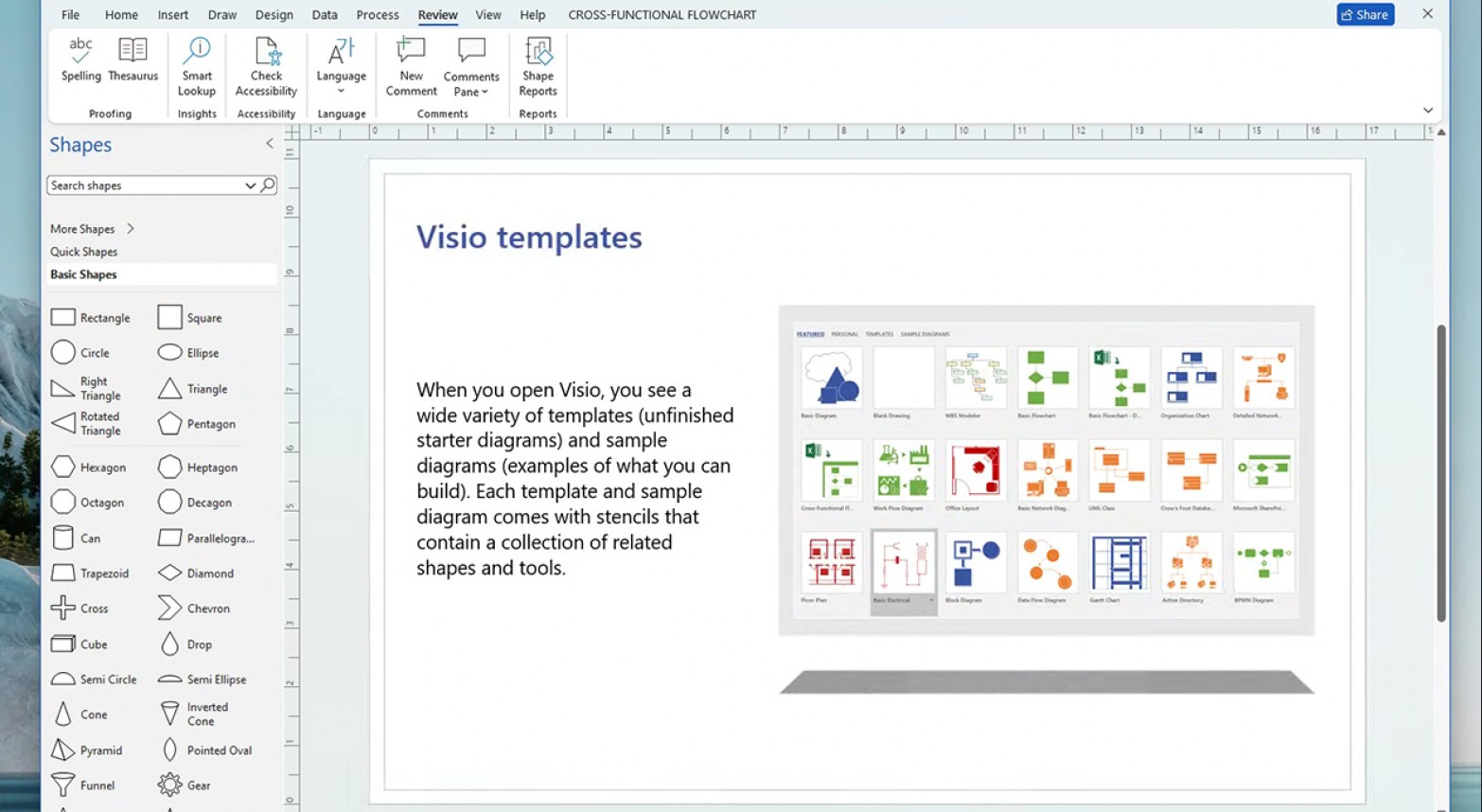This screenshot has height=812, width=1482.
Task: Go to the Process tab
Action: coord(378,15)
